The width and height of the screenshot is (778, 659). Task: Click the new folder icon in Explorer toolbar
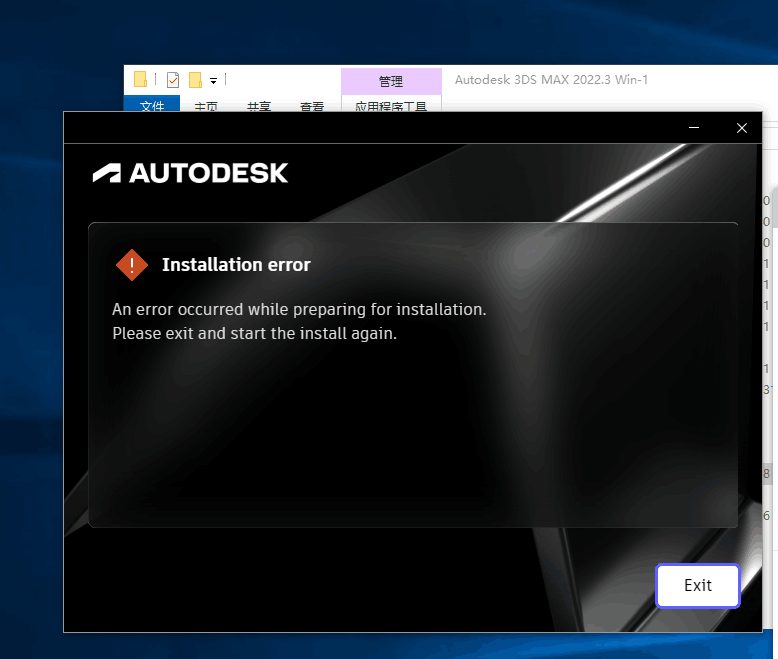coord(195,80)
